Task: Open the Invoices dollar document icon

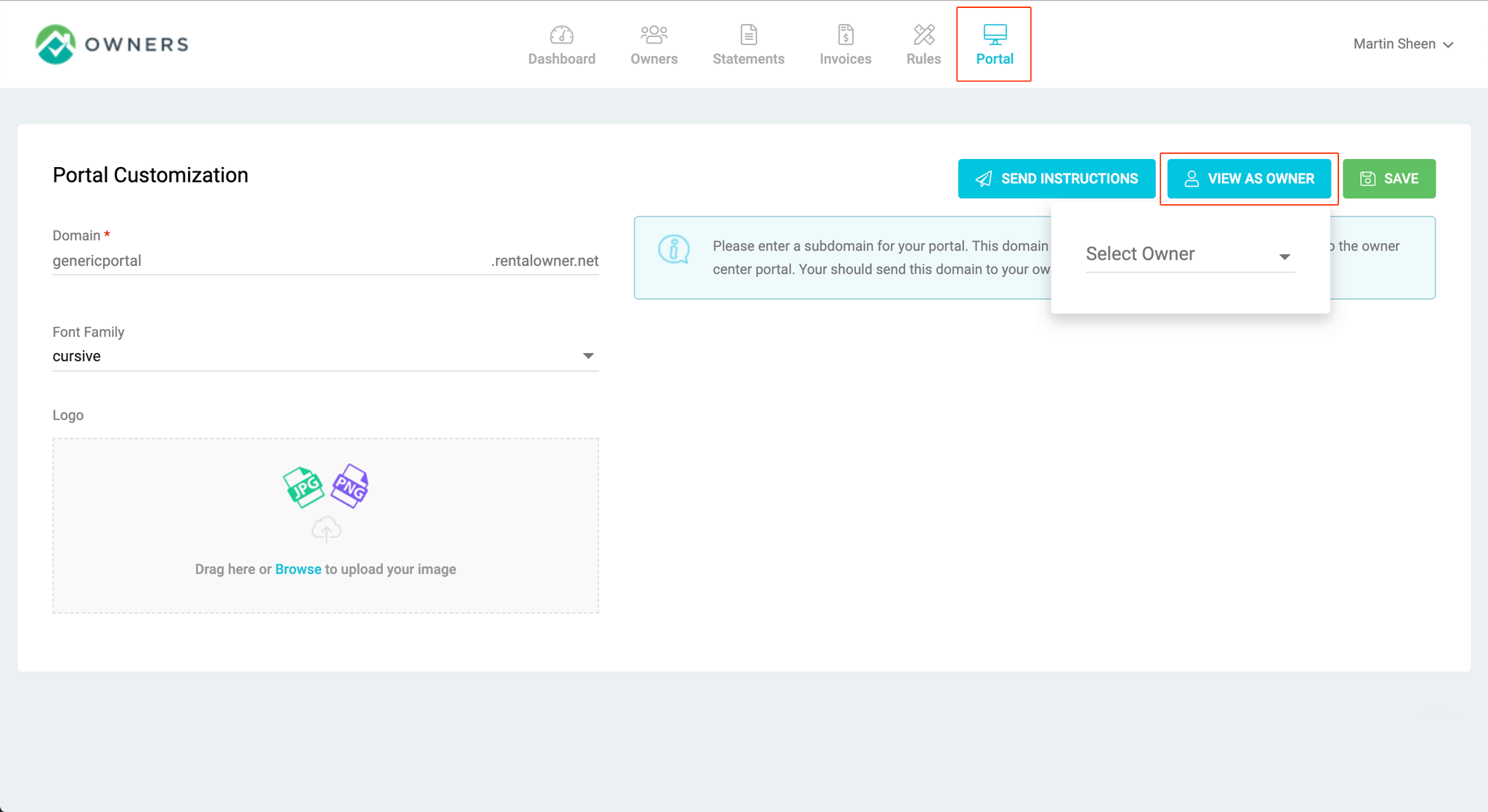Action: pyautogui.click(x=845, y=35)
